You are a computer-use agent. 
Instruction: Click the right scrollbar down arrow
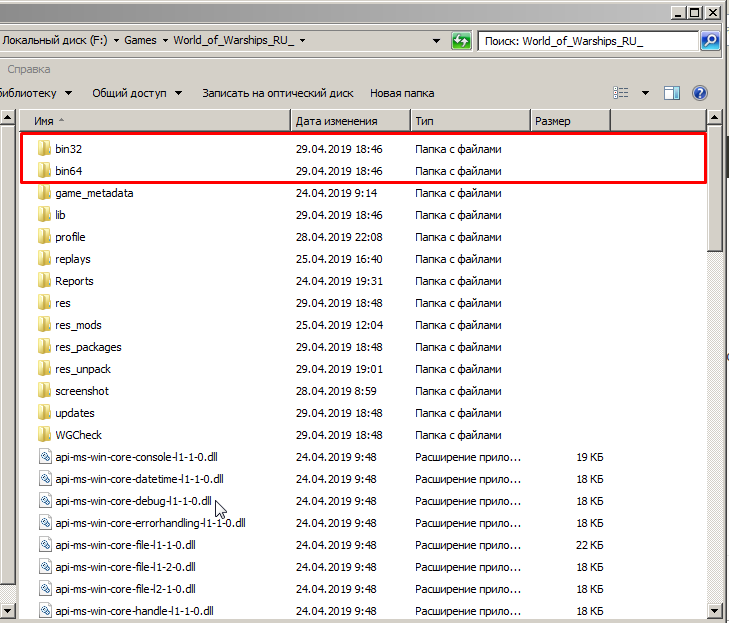[x=715, y=611]
